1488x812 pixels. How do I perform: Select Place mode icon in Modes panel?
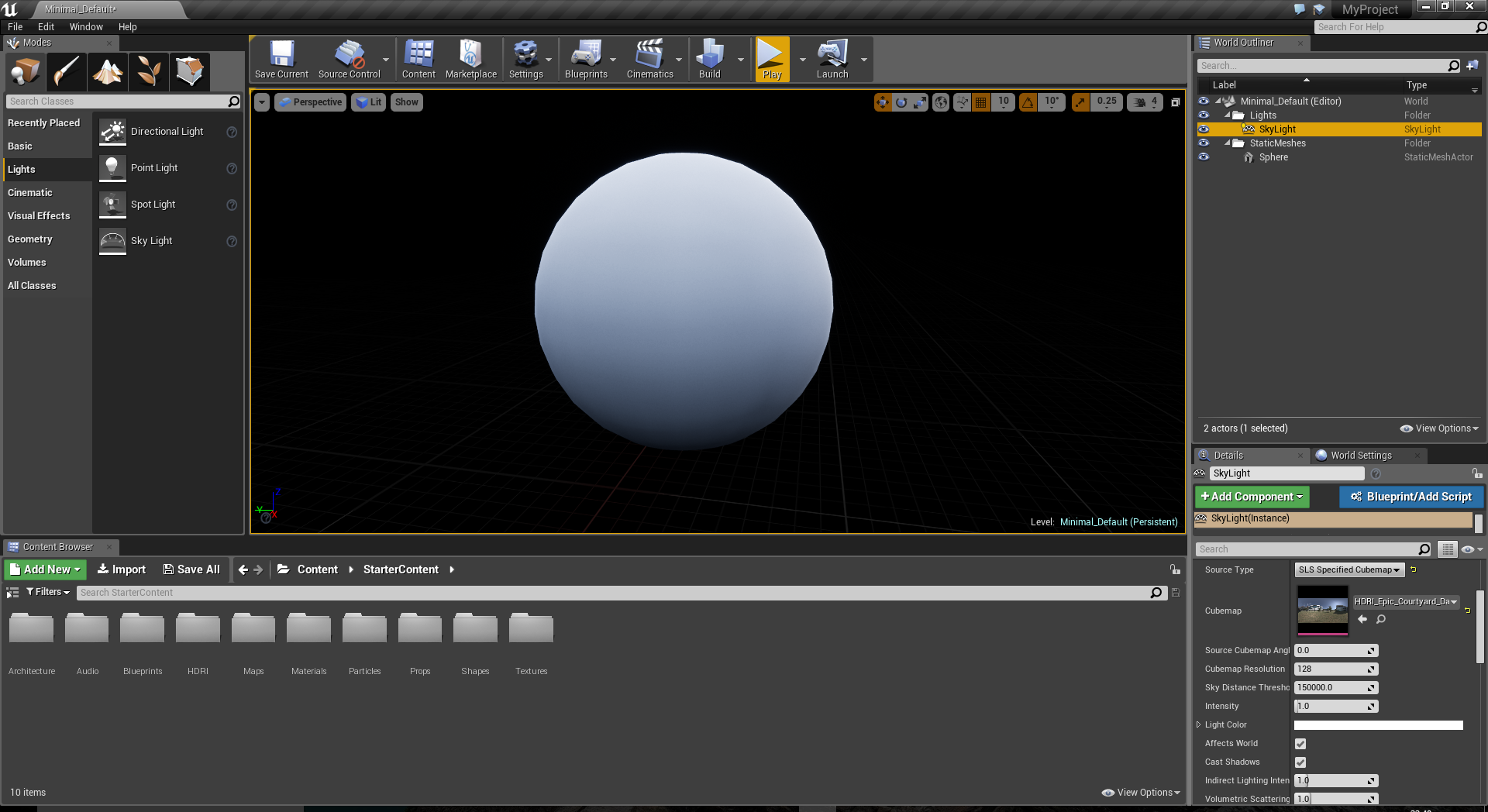click(26, 72)
